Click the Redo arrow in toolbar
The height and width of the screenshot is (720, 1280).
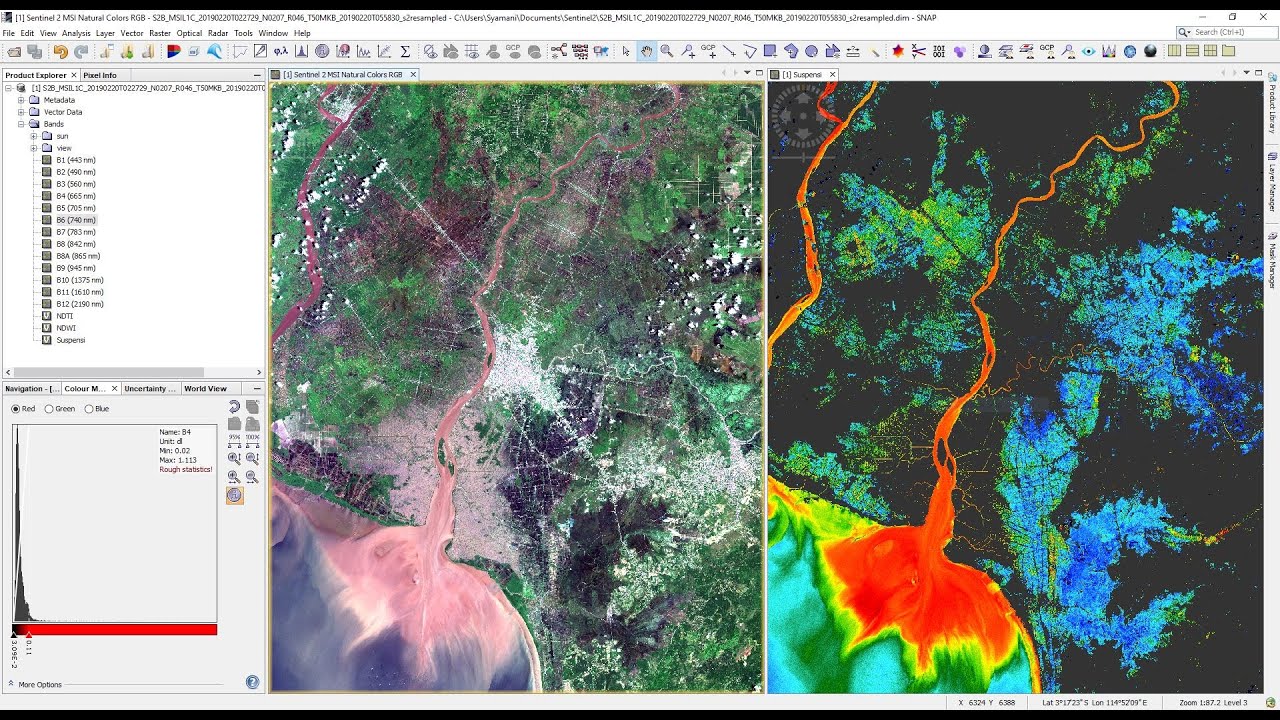click(x=81, y=51)
